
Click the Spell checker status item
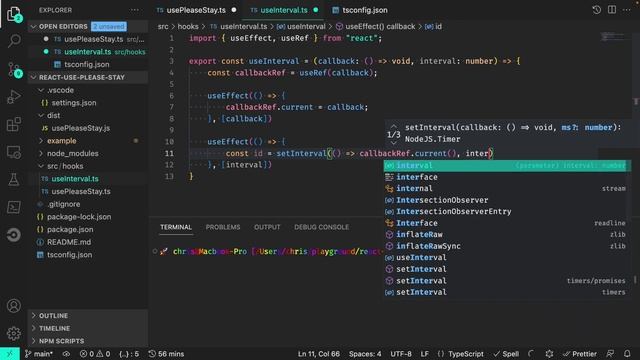(x=506, y=354)
